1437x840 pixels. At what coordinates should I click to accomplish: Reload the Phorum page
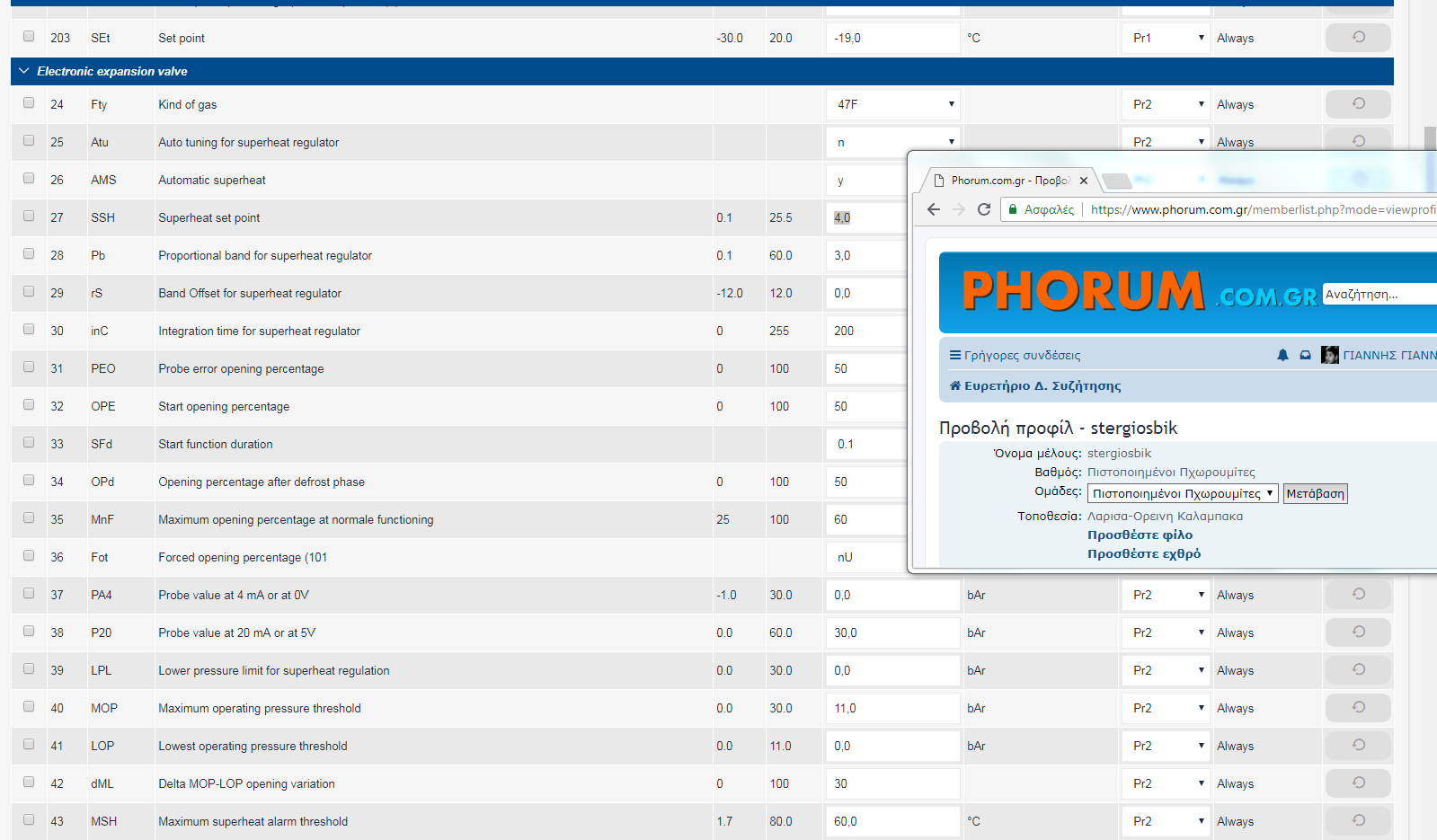coord(984,209)
